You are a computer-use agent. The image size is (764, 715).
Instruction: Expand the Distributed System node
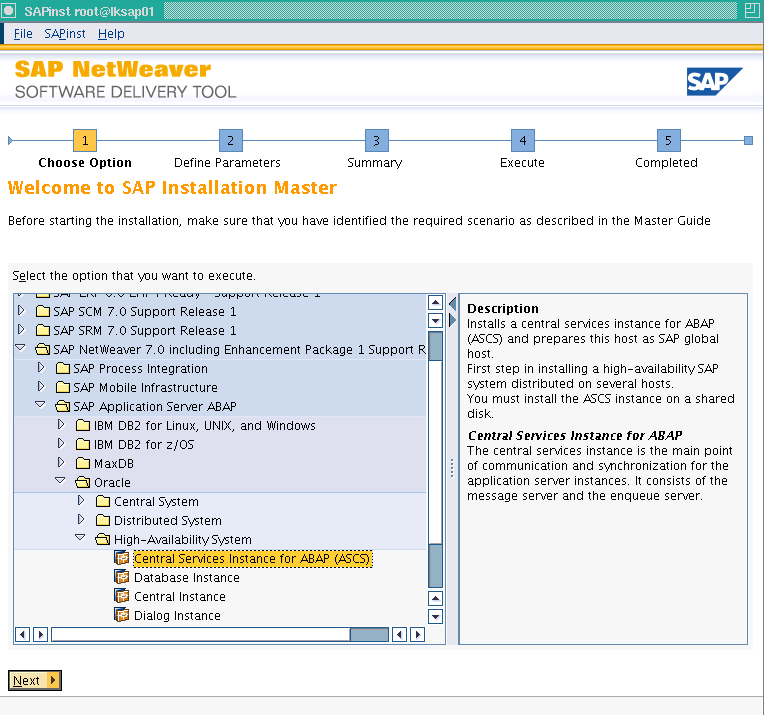pos(81,520)
